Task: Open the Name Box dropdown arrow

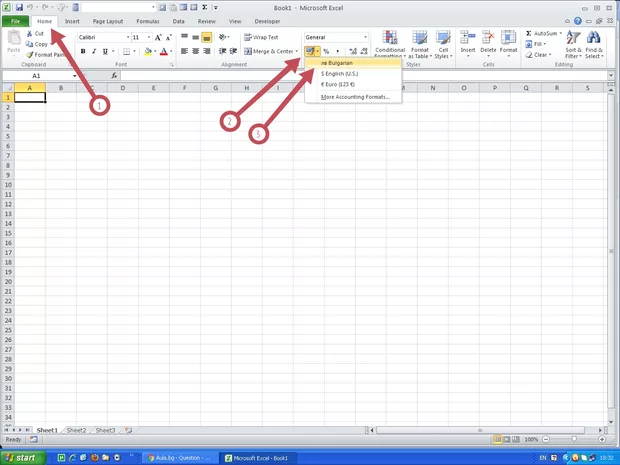Action: click(74, 76)
